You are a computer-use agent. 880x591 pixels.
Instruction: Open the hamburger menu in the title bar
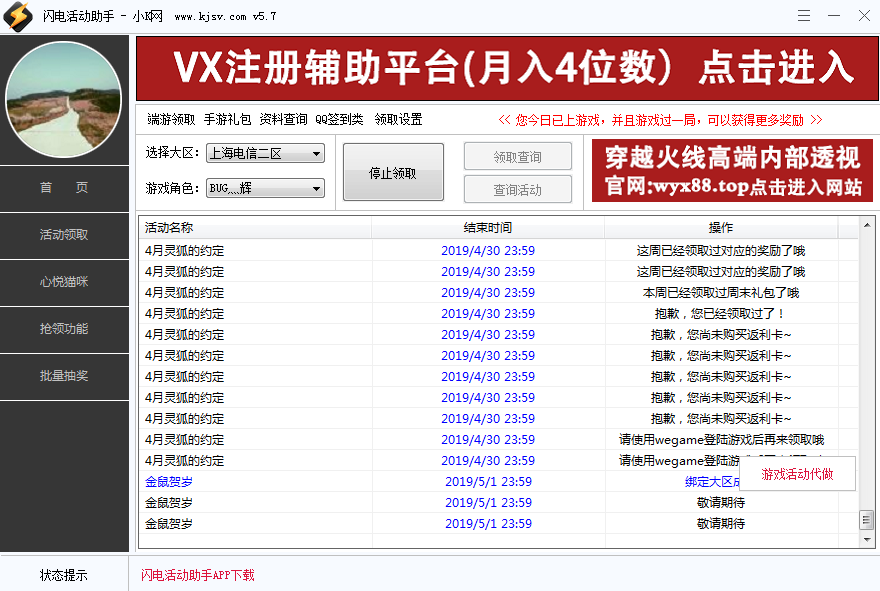coord(804,15)
